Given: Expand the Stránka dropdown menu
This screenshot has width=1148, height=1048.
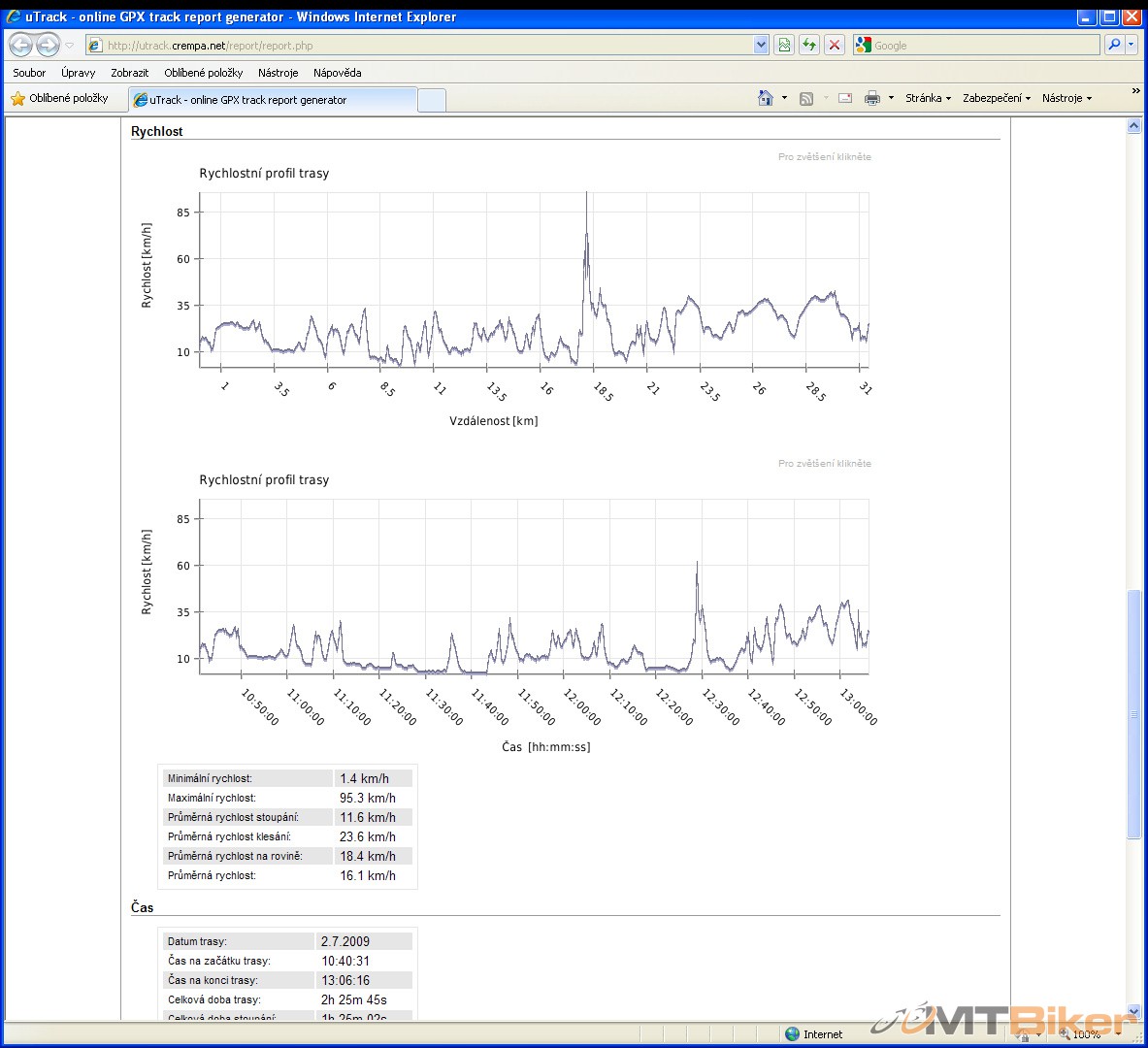Looking at the screenshot, I should click(x=928, y=98).
